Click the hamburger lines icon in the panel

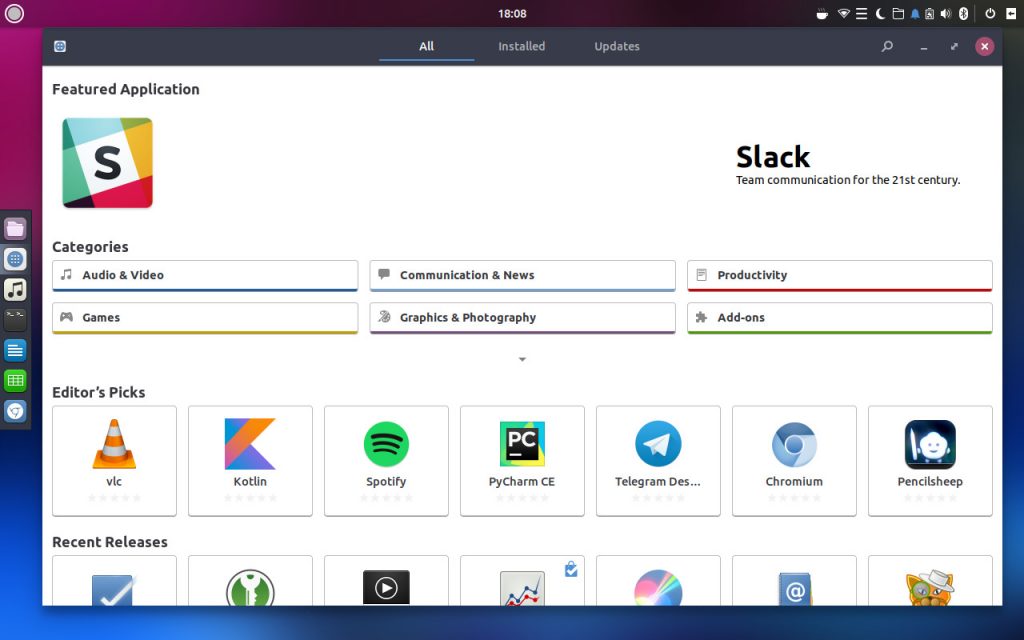click(861, 14)
